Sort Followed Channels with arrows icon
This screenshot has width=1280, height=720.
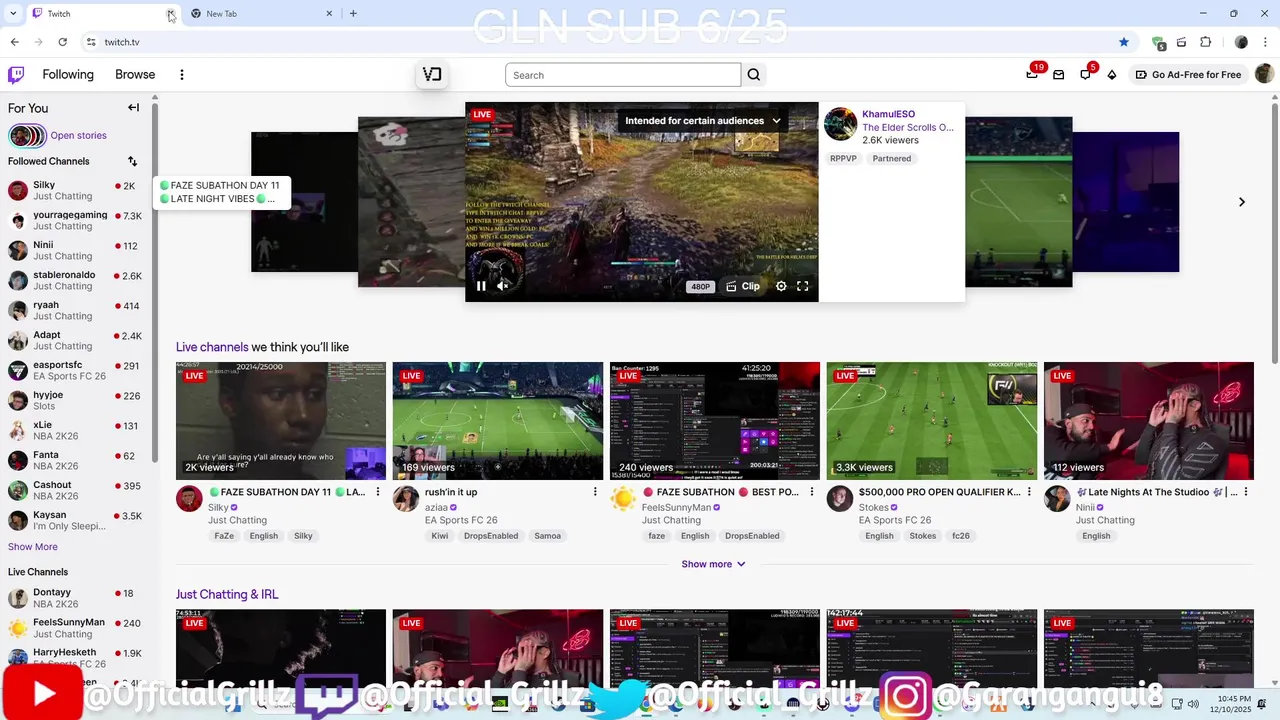(x=132, y=161)
